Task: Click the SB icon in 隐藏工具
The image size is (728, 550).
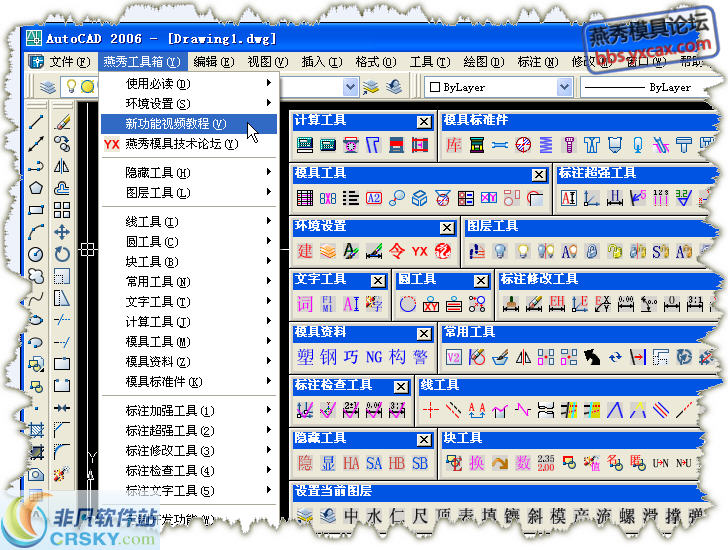Action: tap(420, 463)
